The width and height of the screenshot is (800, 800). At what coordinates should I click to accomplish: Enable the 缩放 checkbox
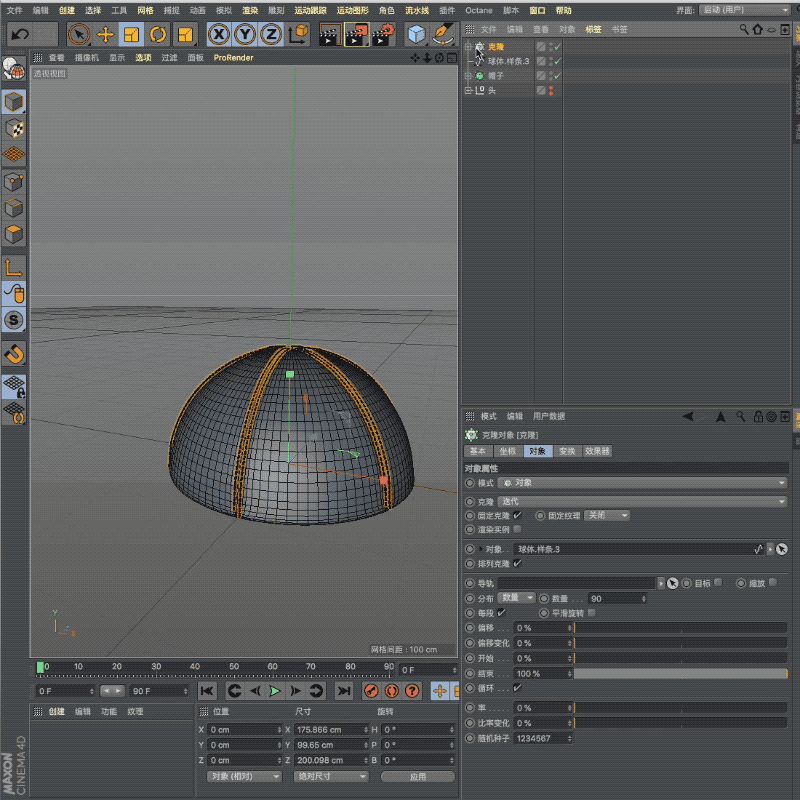[773, 583]
